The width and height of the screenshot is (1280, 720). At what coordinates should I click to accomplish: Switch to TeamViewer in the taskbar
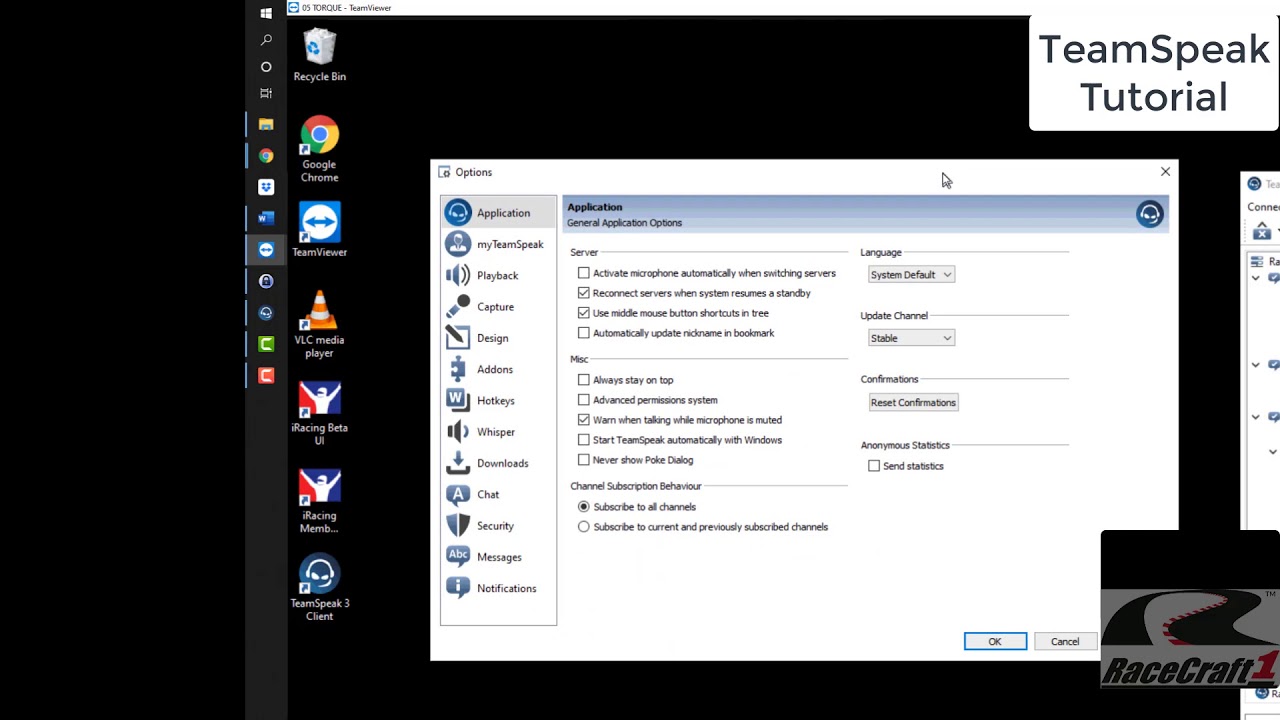266,250
